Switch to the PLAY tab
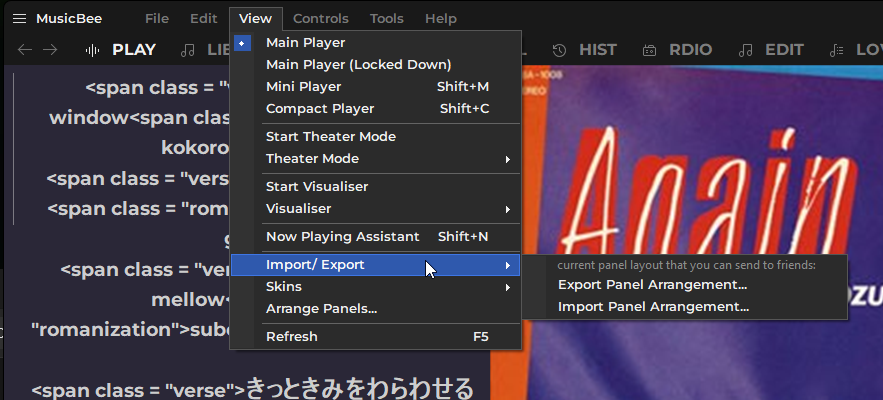 pos(134,50)
